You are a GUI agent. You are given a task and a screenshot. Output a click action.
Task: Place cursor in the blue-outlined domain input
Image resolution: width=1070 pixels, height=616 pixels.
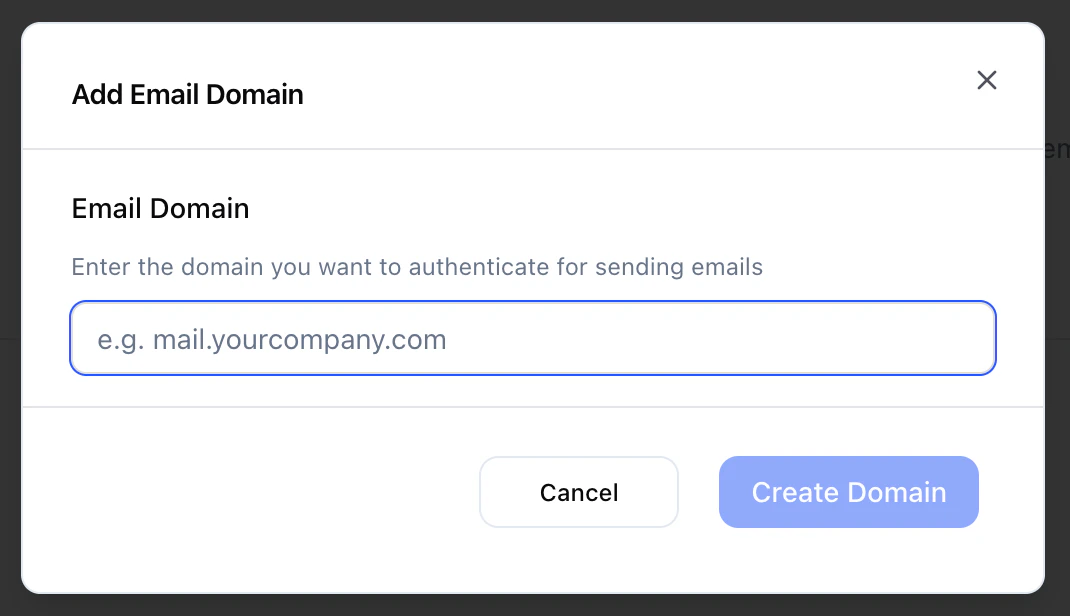click(x=533, y=338)
